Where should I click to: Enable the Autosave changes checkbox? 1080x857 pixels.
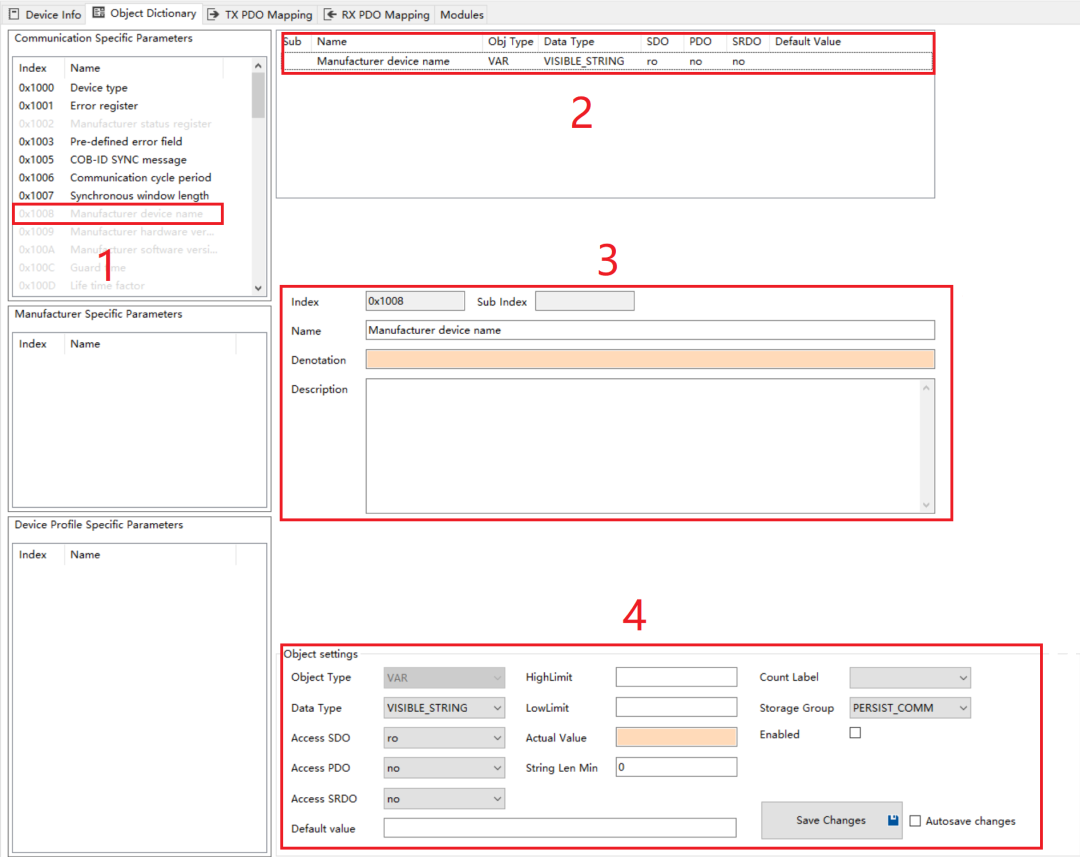(x=915, y=822)
